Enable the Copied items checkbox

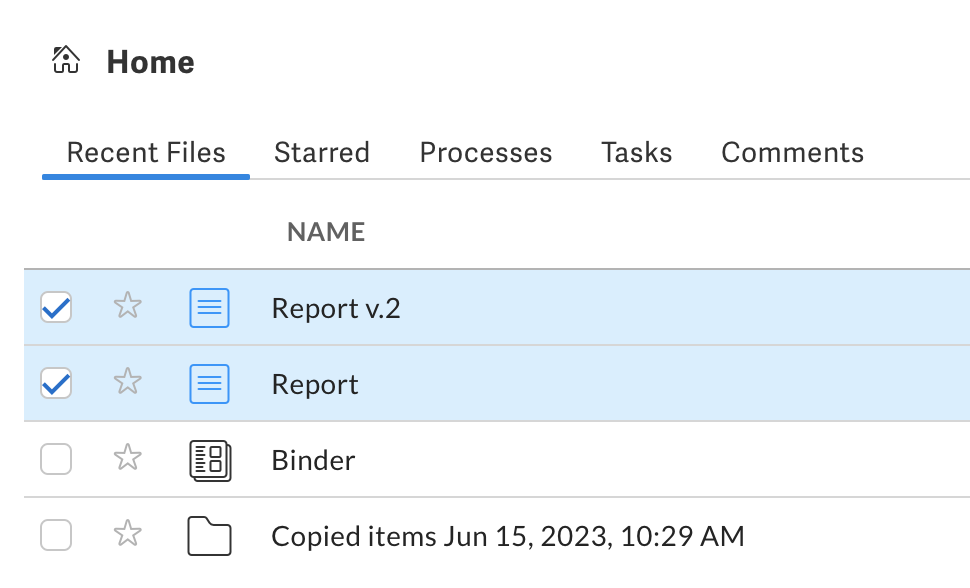(55, 536)
